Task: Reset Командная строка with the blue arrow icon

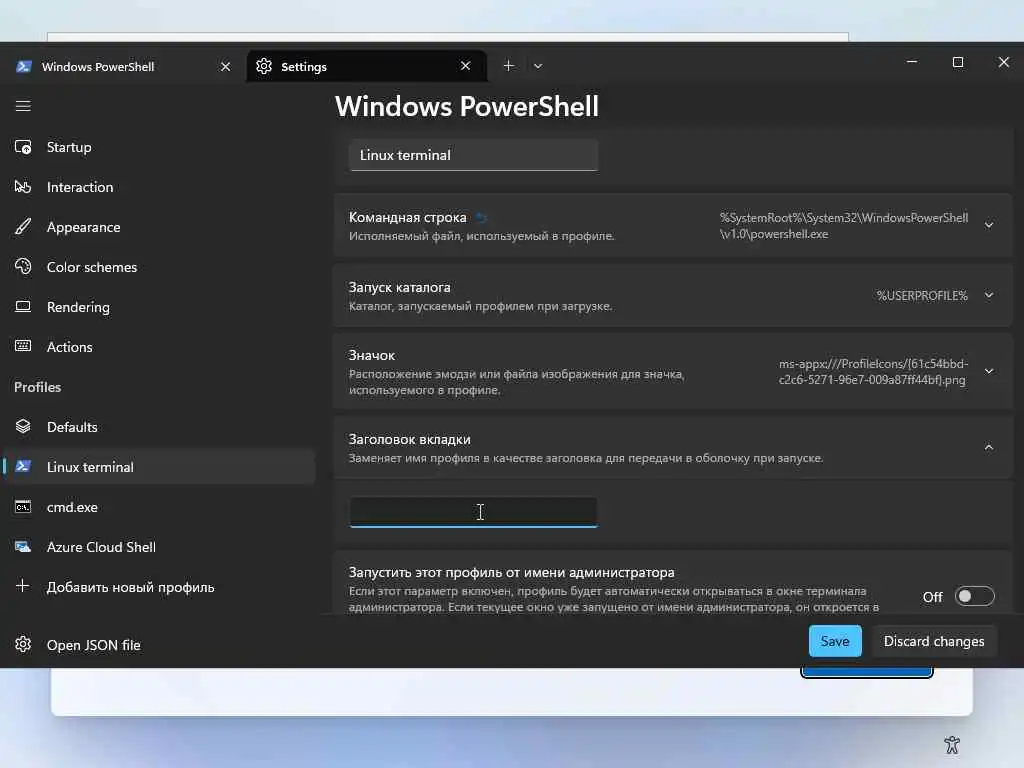Action: pyautogui.click(x=481, y=217)
